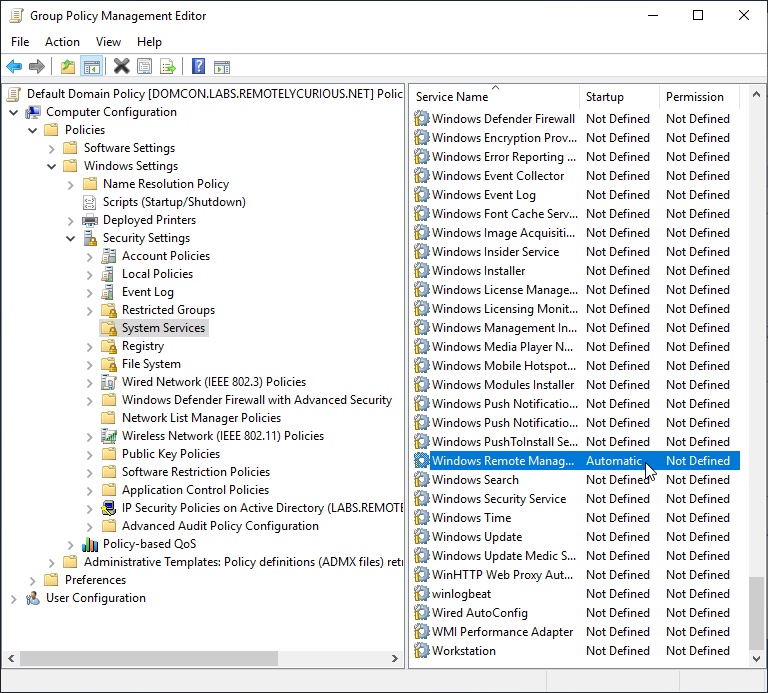
Task: Click the Windows Installer service icon
Action: point(421,270)
